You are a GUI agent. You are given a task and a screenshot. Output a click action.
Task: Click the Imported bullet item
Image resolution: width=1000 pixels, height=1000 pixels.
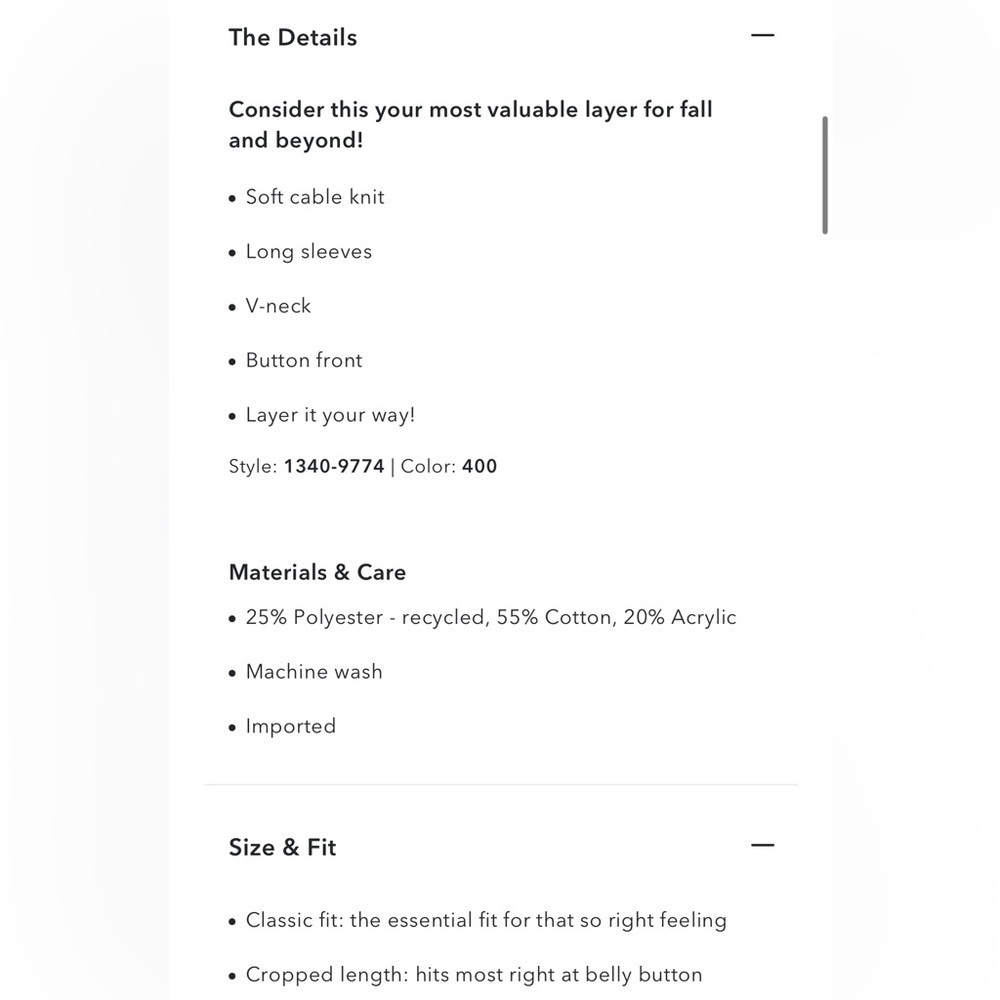(x=283, y=726)
